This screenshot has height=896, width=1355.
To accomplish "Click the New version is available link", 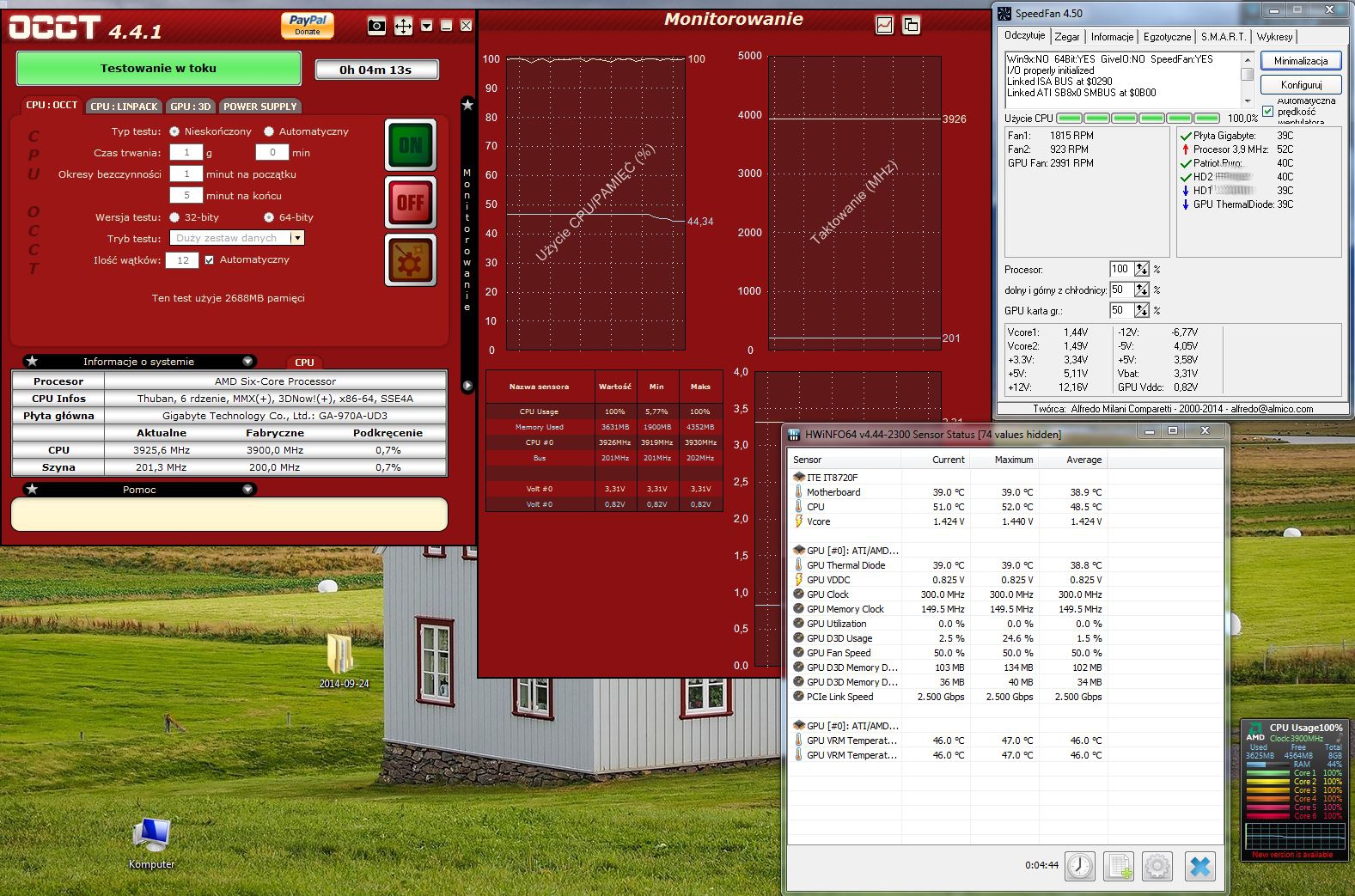I will point(1291,855).
